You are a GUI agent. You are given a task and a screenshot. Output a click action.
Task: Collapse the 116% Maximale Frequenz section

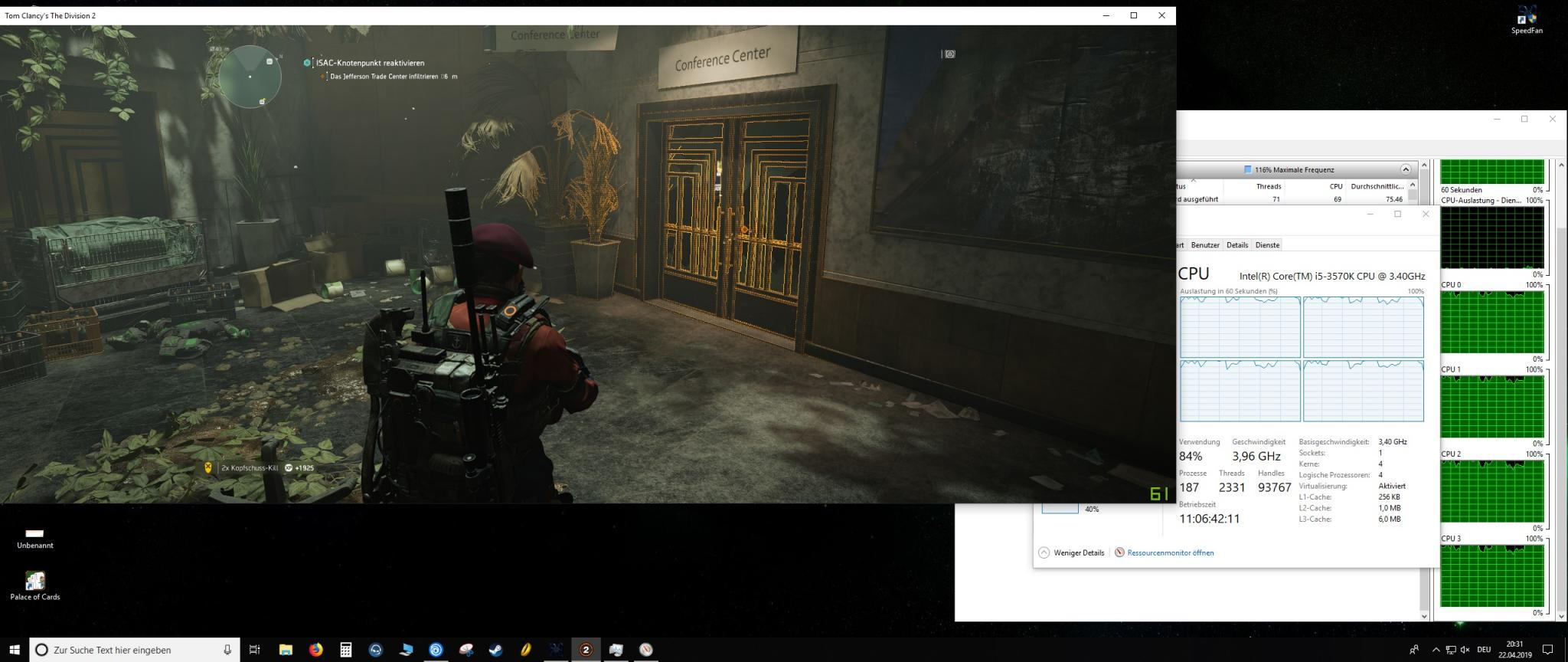(1406, 169)
